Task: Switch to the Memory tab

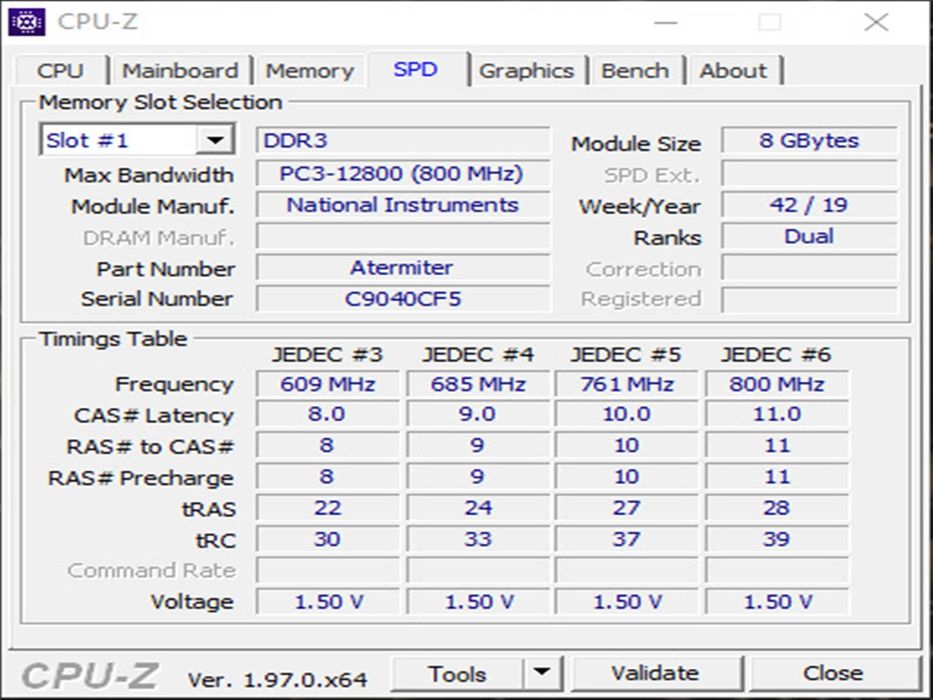Action: click(x=309, y=71)
